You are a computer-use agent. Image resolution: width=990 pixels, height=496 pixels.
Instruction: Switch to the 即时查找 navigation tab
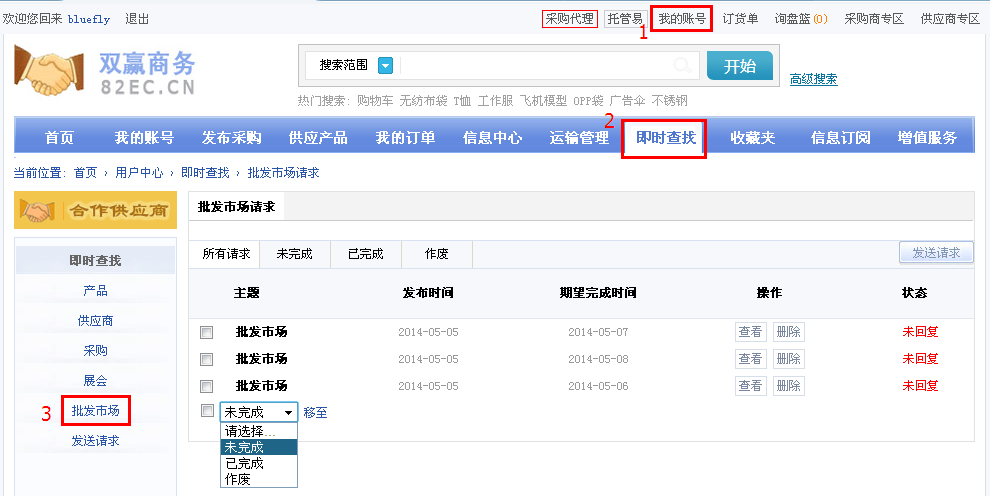[665, 138]
